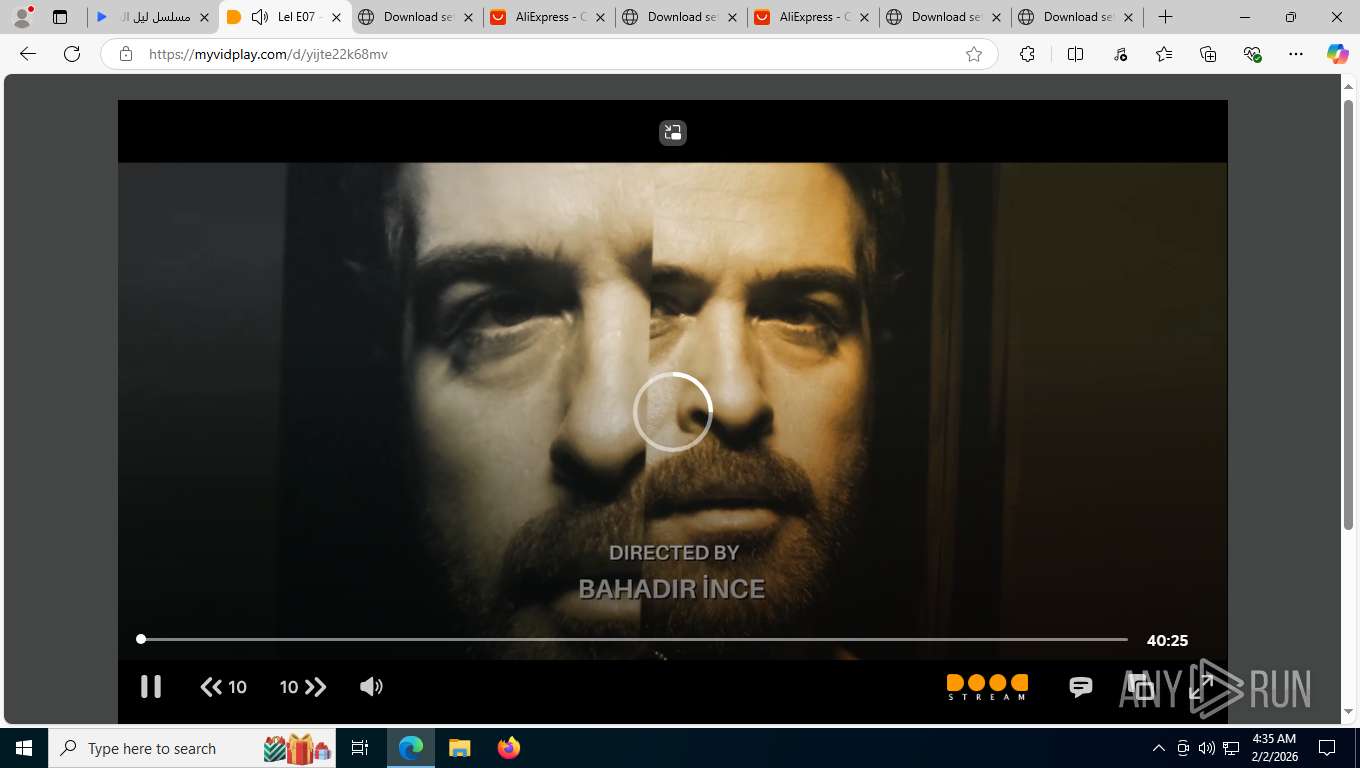Viewport: 1360px width, 768px height.
Task: Open Browser essentials heart icon
Action: pos(1252,54)
